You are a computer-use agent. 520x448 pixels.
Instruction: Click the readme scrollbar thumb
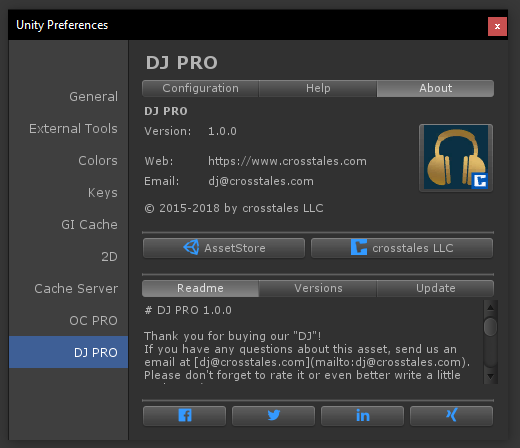[x=490, y=327]
